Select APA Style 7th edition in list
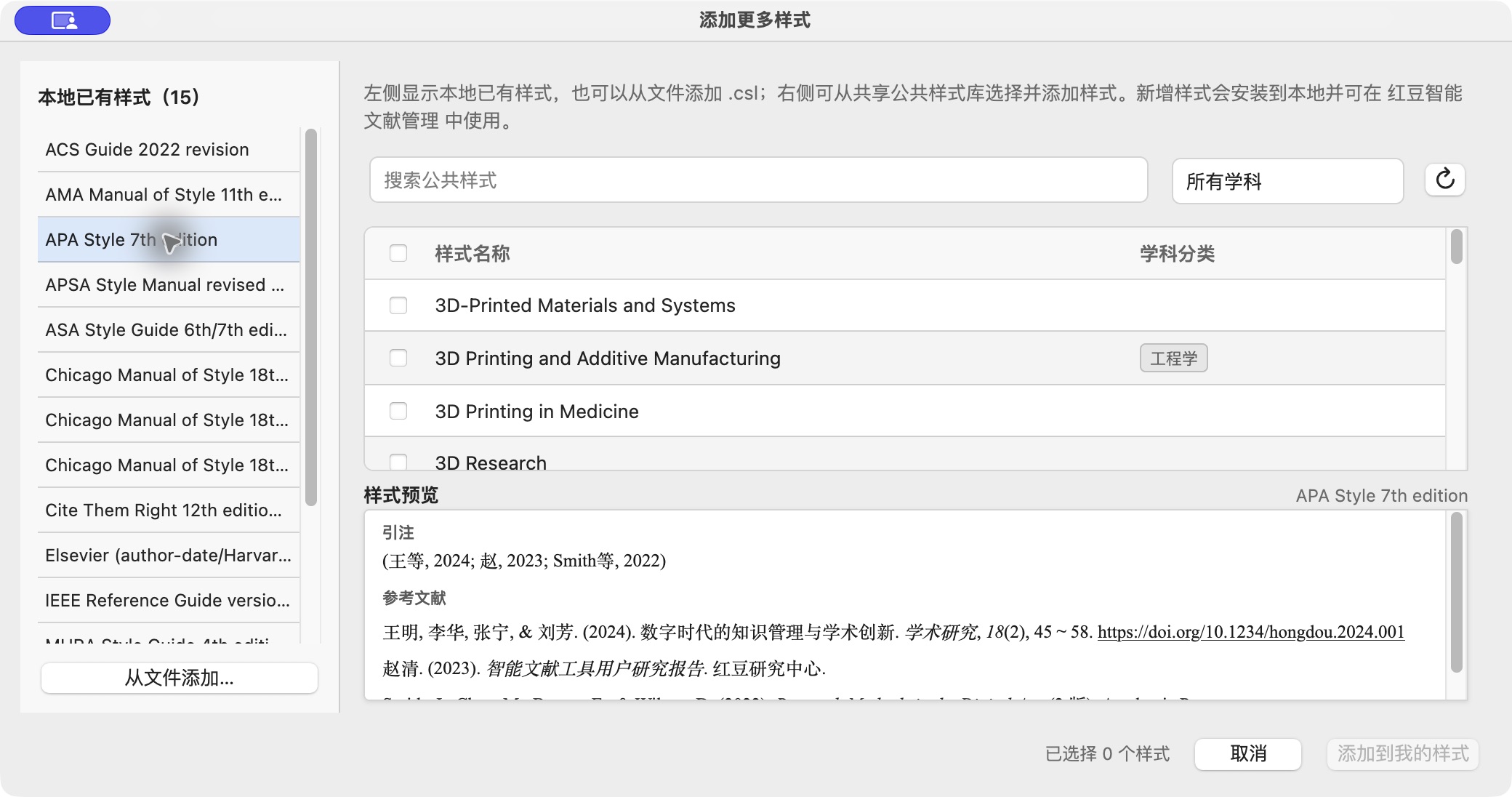Image resolution: width=1512 pixels, height=797 pixels. tap(169, 239)
